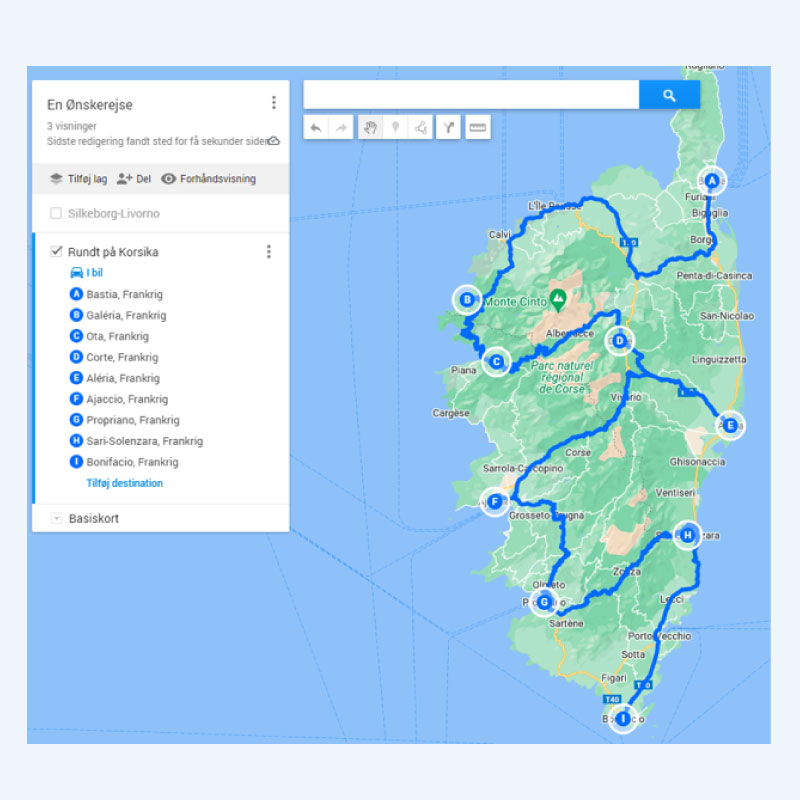
Task: Click the green Monte Cinto mountain pin
Action: click(x=558, y=300)
